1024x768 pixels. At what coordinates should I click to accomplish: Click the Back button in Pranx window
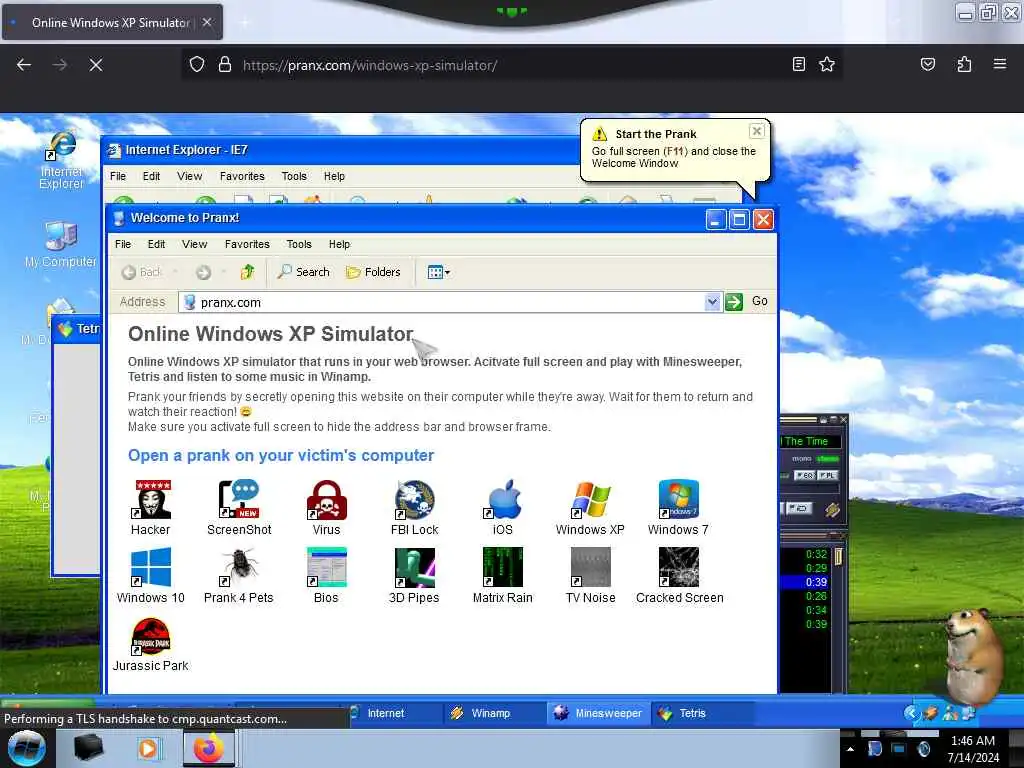(x=142, y=272)
